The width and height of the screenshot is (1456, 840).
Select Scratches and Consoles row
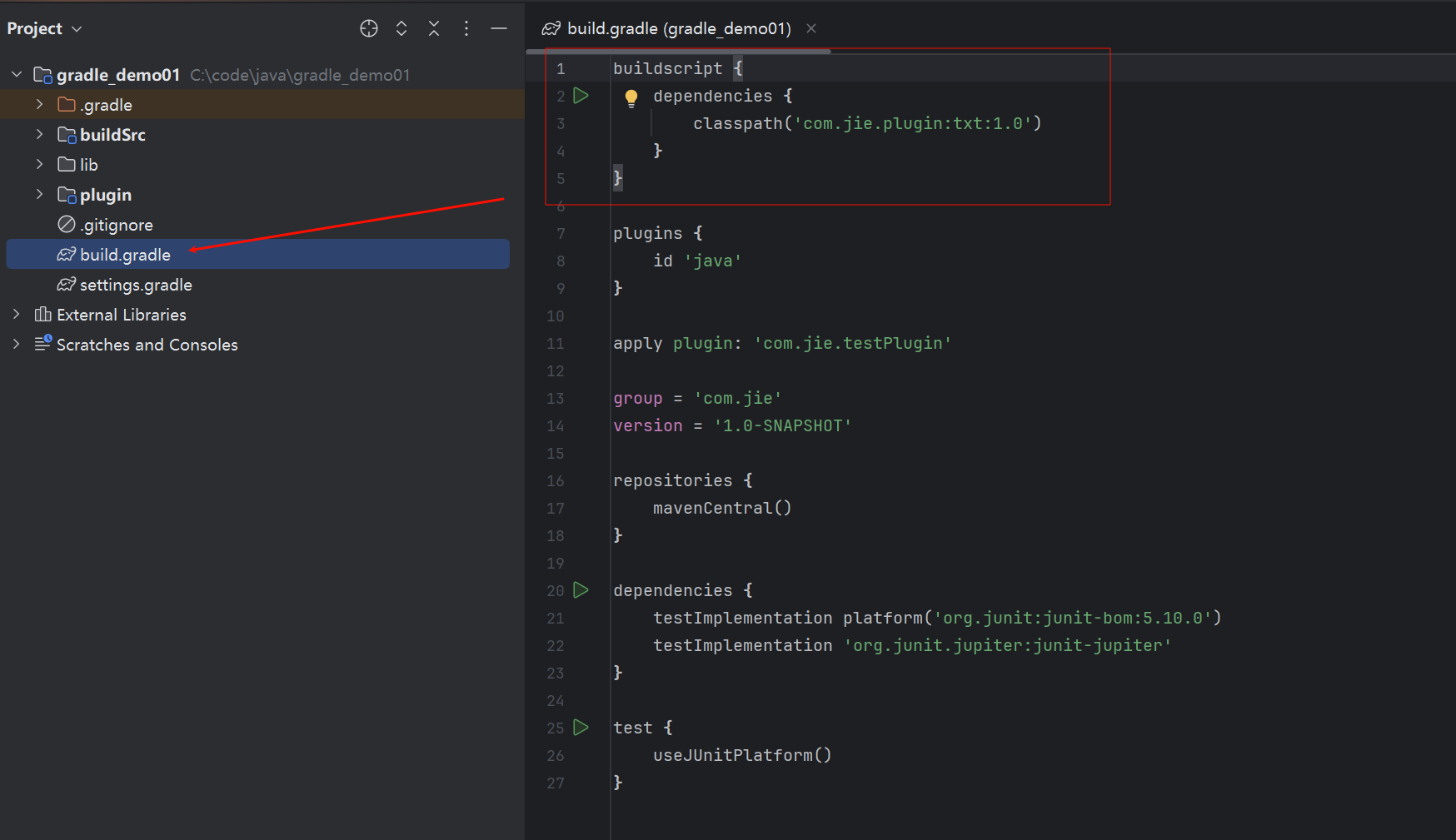pyautogui.click(x=262, y=344)
